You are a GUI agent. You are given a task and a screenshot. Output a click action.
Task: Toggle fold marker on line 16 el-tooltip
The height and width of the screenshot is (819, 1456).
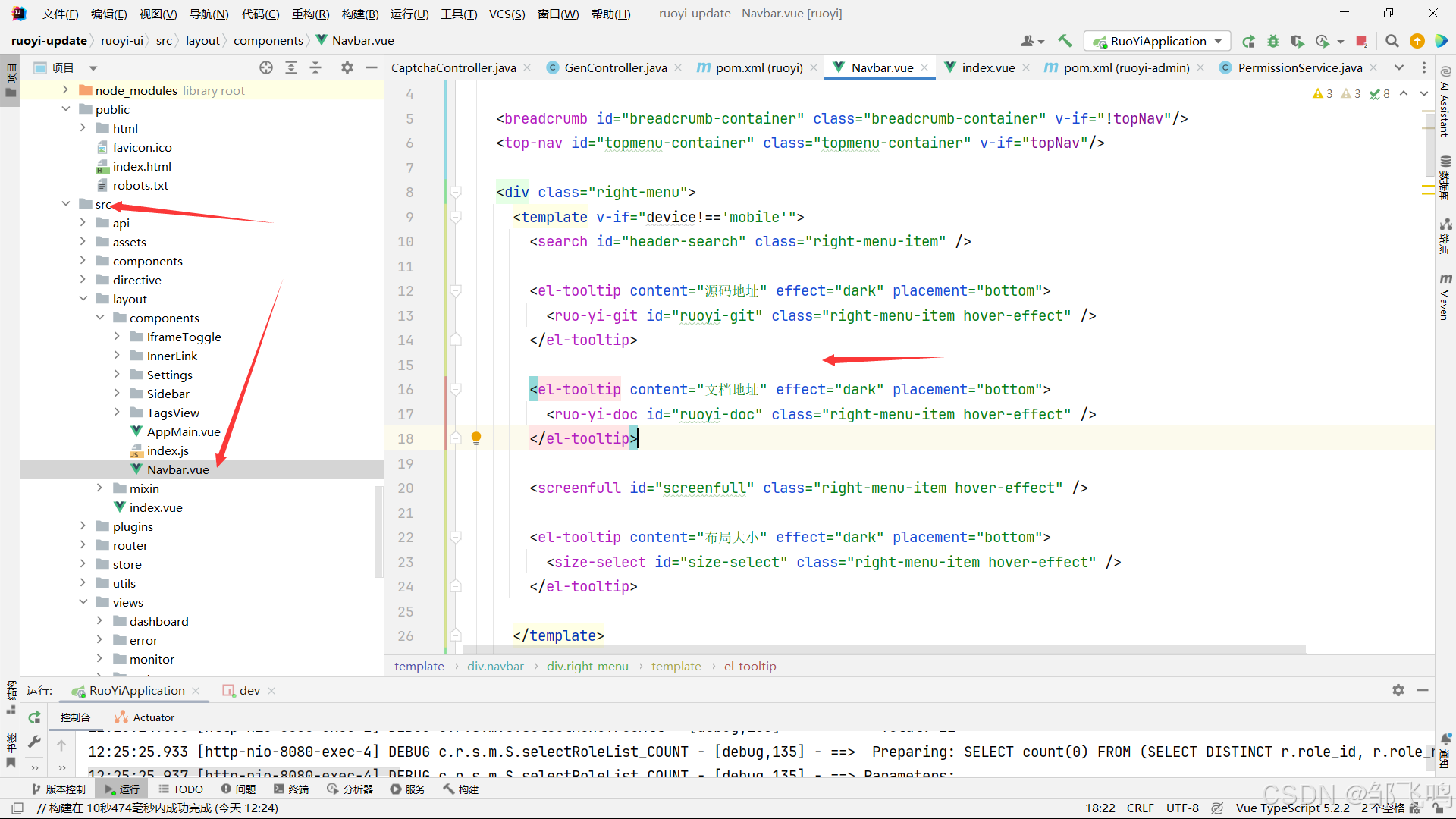click(456, 390)
